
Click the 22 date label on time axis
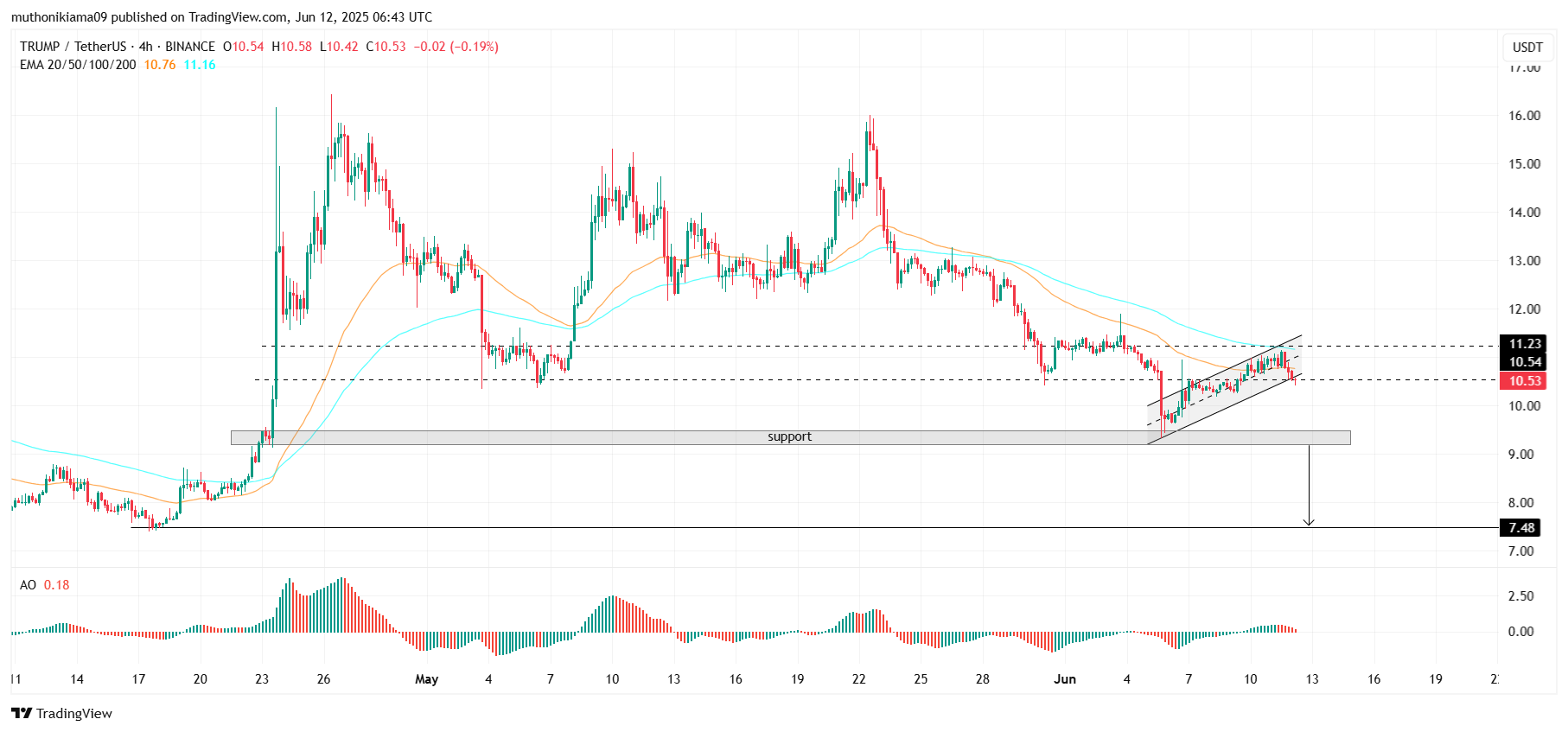pyautogui.click(x=858, y=679)
